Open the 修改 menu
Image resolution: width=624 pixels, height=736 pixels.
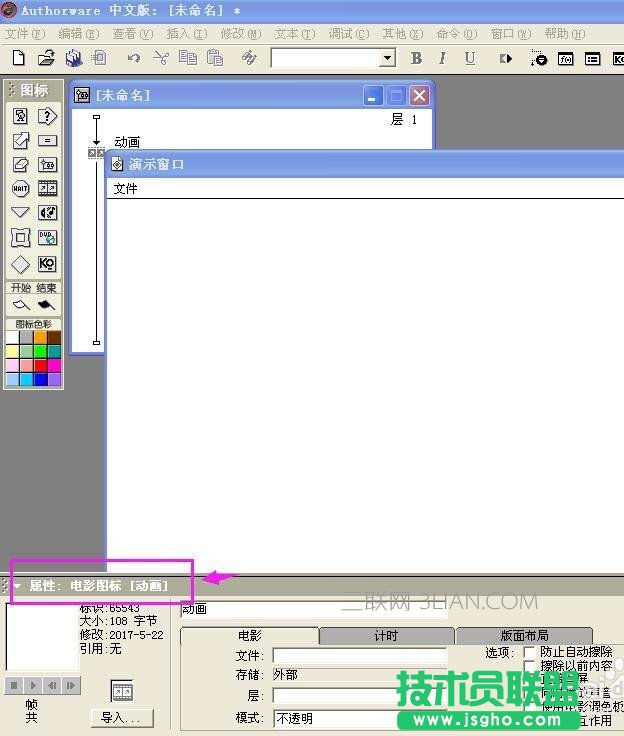[x=241, y=34]
